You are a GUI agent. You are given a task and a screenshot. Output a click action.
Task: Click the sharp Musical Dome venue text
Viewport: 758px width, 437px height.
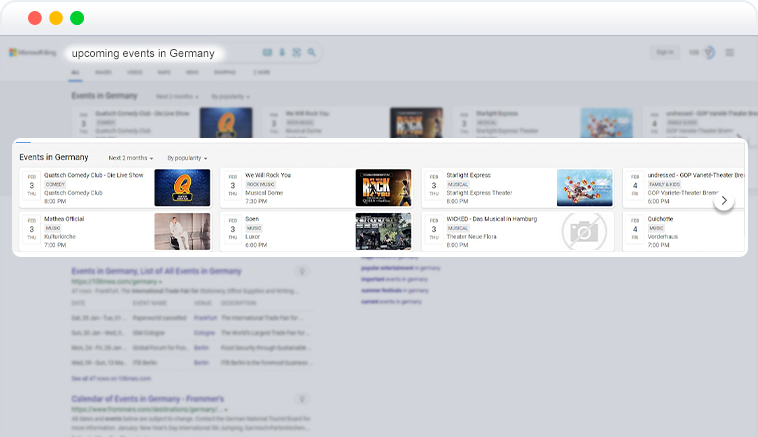[264, 193]
